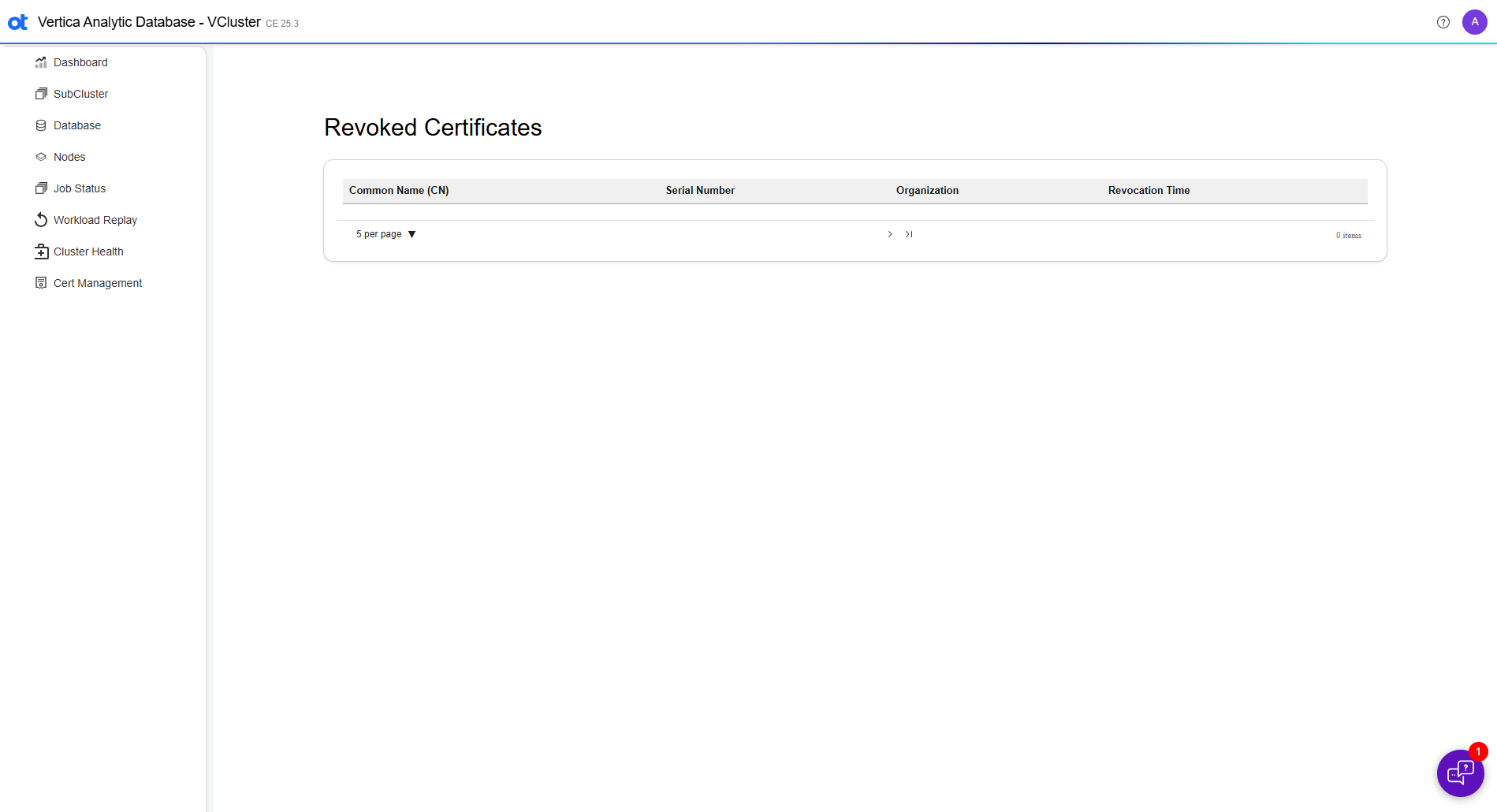Sort by Organization column header
This screenshot has height=812, width=1497.
tap(927, 190)
